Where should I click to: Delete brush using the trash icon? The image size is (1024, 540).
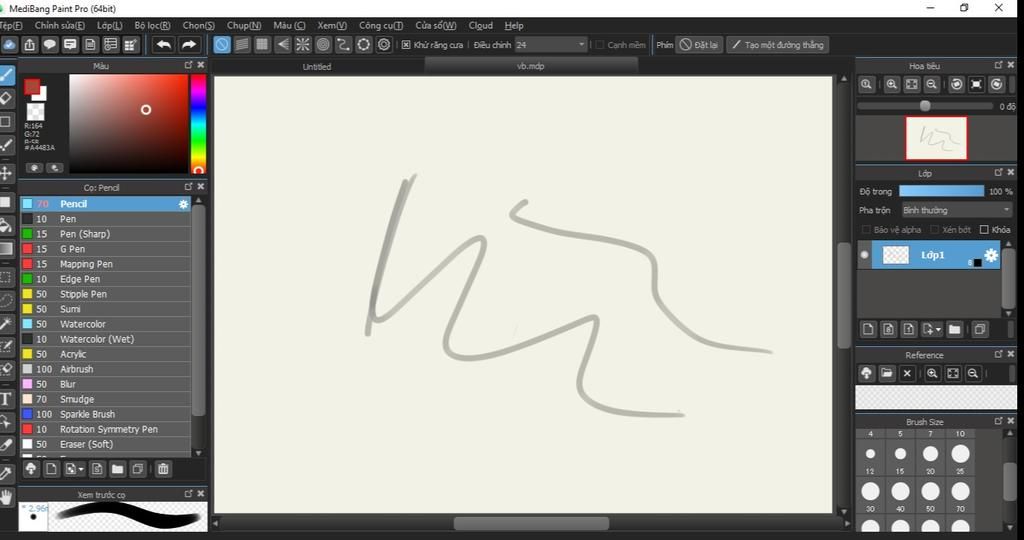tap(163, 469)
